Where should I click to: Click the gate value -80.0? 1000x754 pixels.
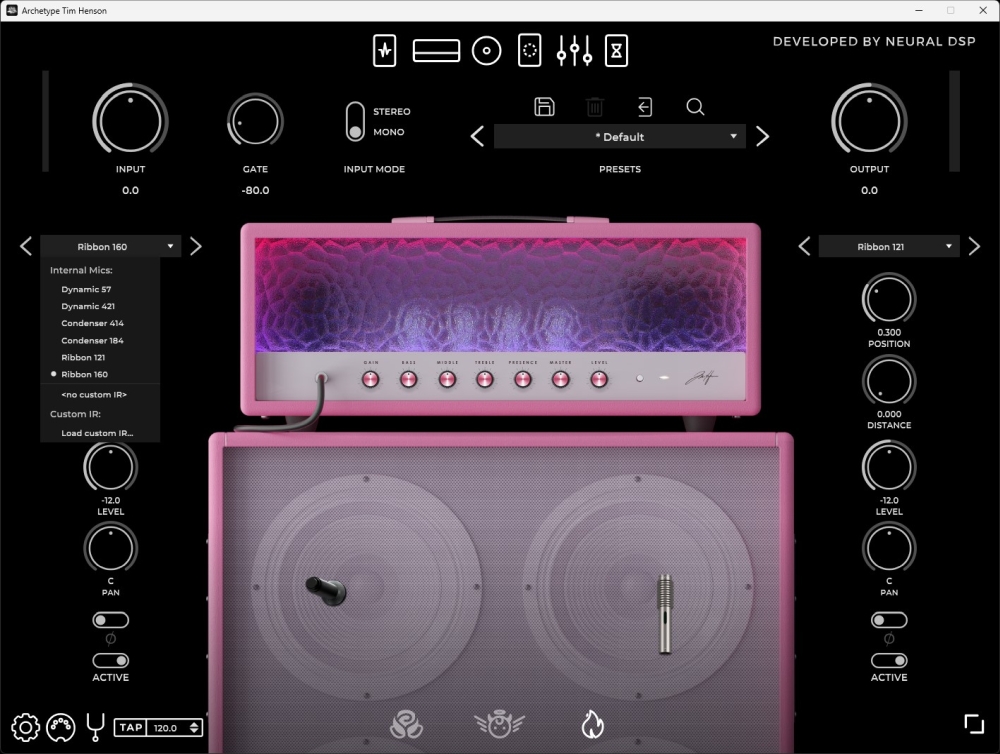pyautogui.click(x=255, y=190)
